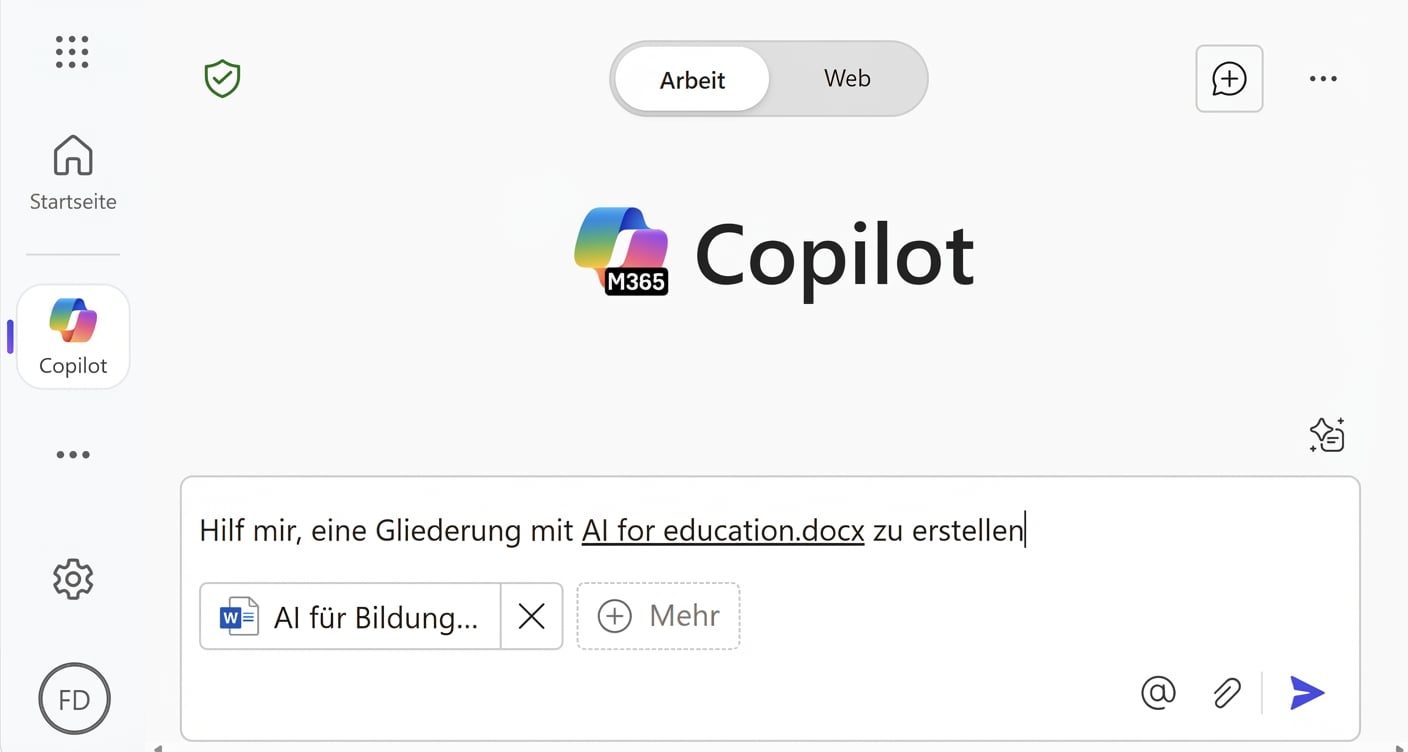Screen dimensions: 1408x752
Task: Click the AI for education.docx link
Action: coord(722,530)
